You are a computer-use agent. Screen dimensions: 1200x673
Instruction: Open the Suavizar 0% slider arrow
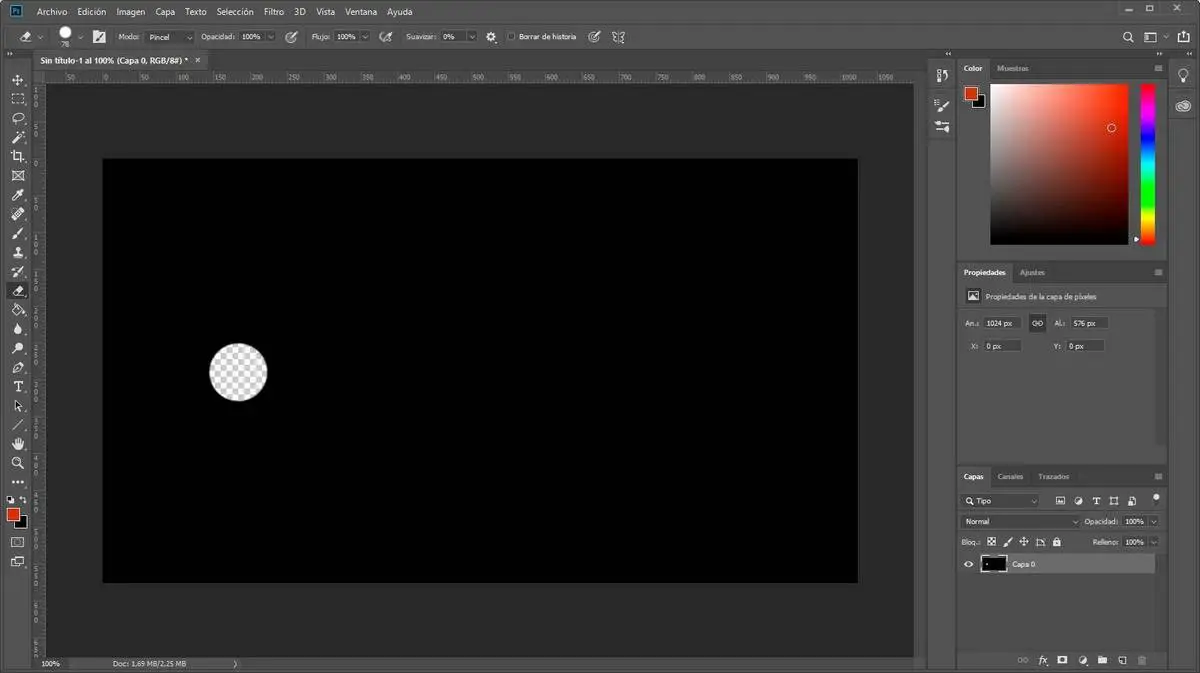(x=471, y=37)
